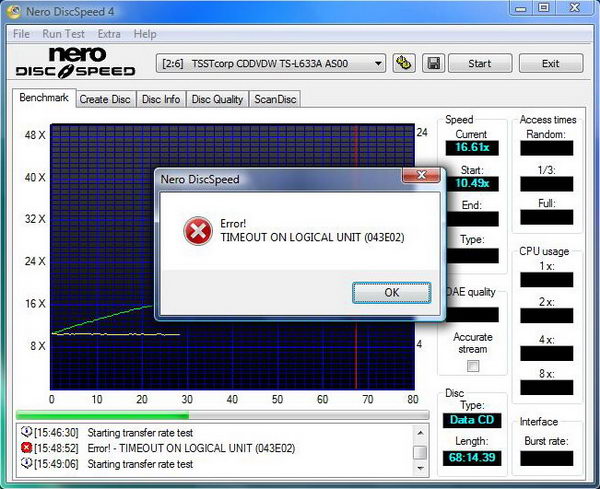Click the save (floppy disk) icon
The height and width of the screenshot is (489, 600).
432,63
